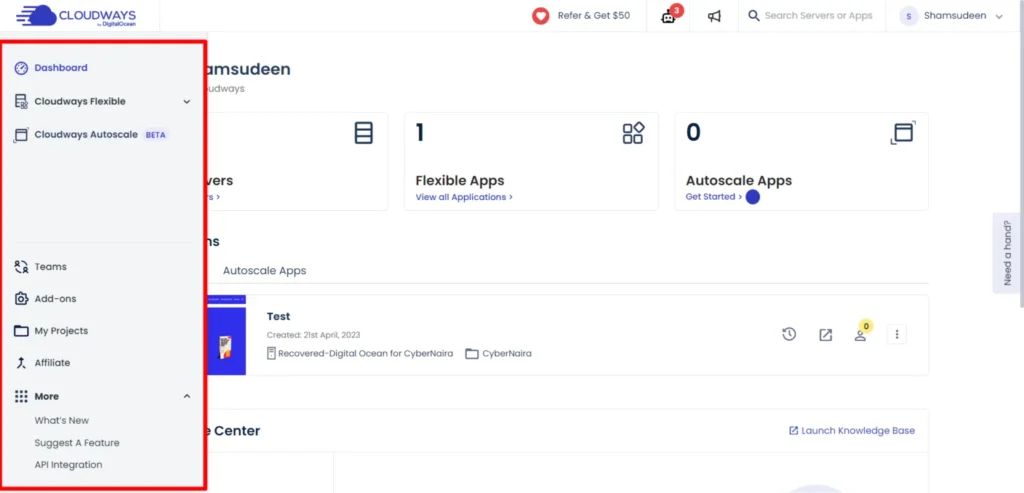This screenshot has width=1024, height=493.
Task: Click the Dashboard gauge icon
Action: pyautogui.click(x=22, y=68)
